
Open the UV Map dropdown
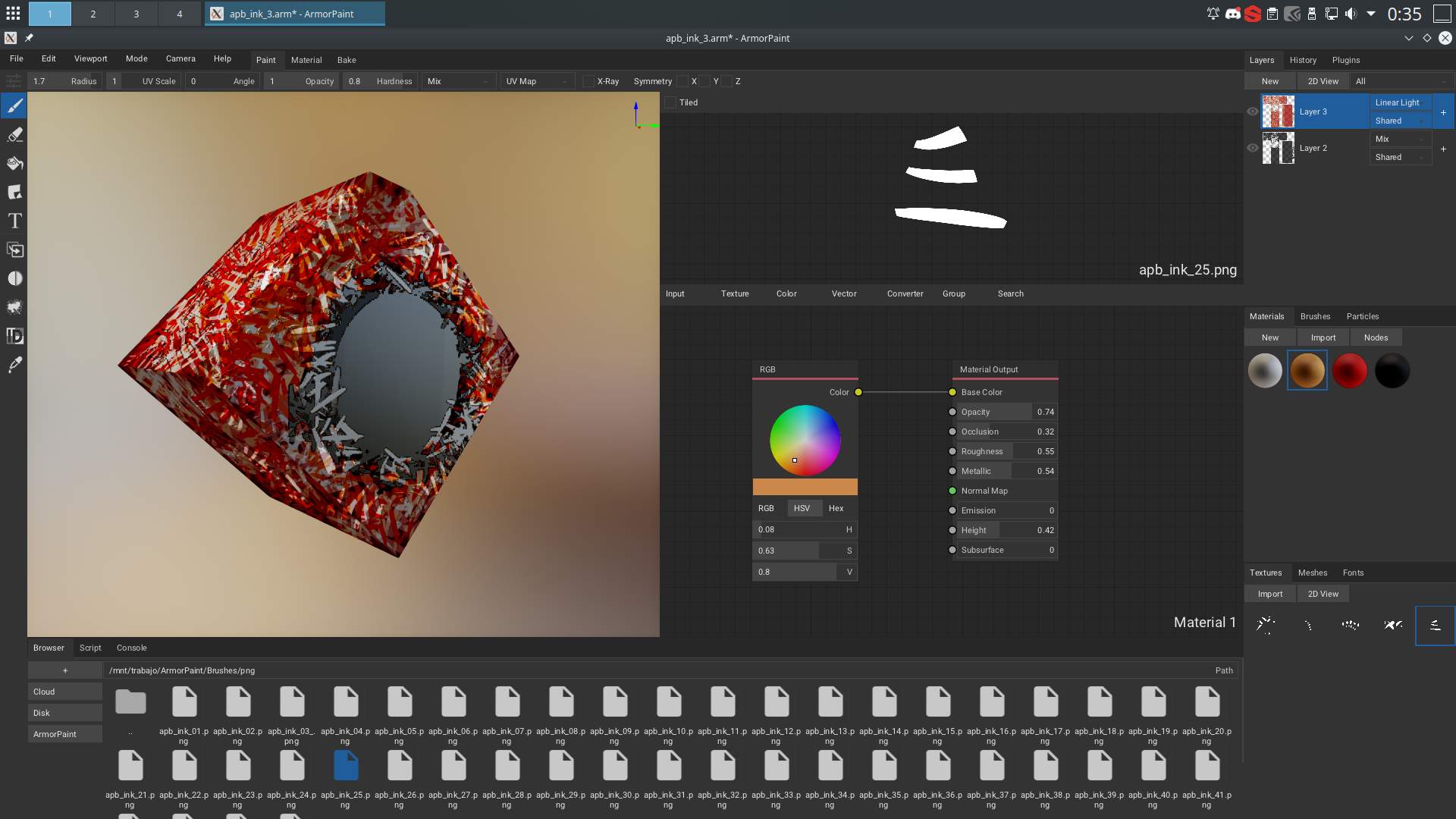click(537, 81)
